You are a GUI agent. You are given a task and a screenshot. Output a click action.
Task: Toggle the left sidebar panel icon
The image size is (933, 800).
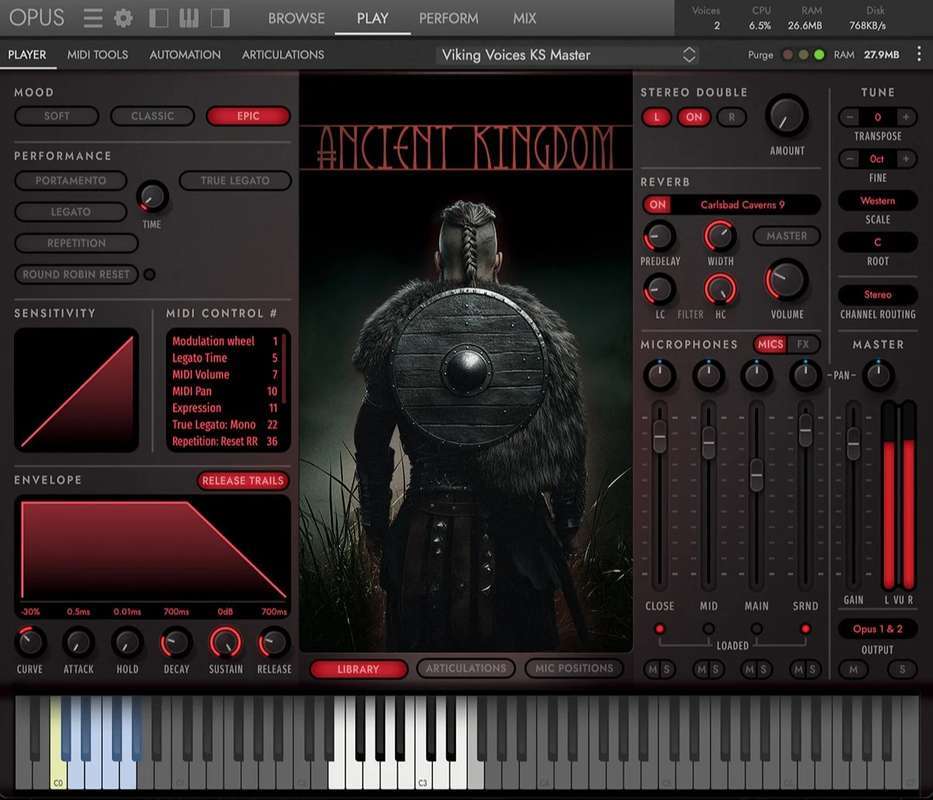[x=158, y=18]
